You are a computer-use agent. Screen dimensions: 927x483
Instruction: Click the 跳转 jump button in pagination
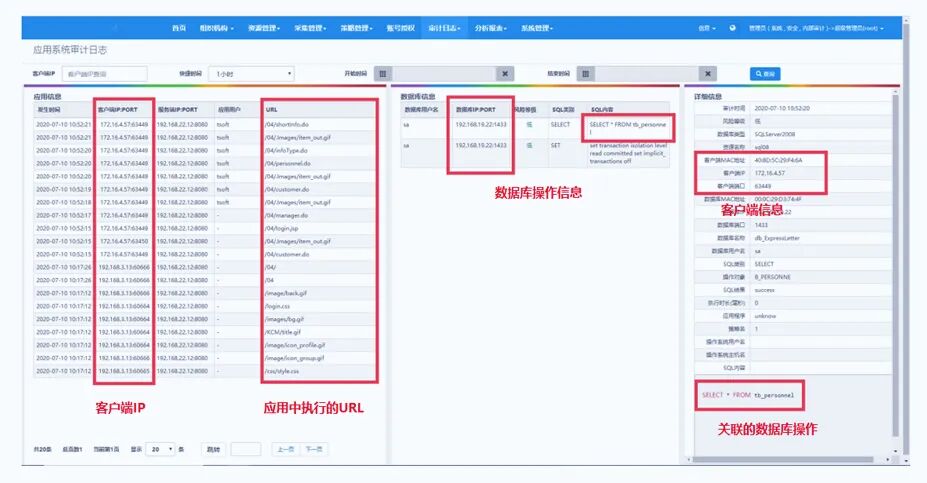pyautogui.click(x=213, y=449)
